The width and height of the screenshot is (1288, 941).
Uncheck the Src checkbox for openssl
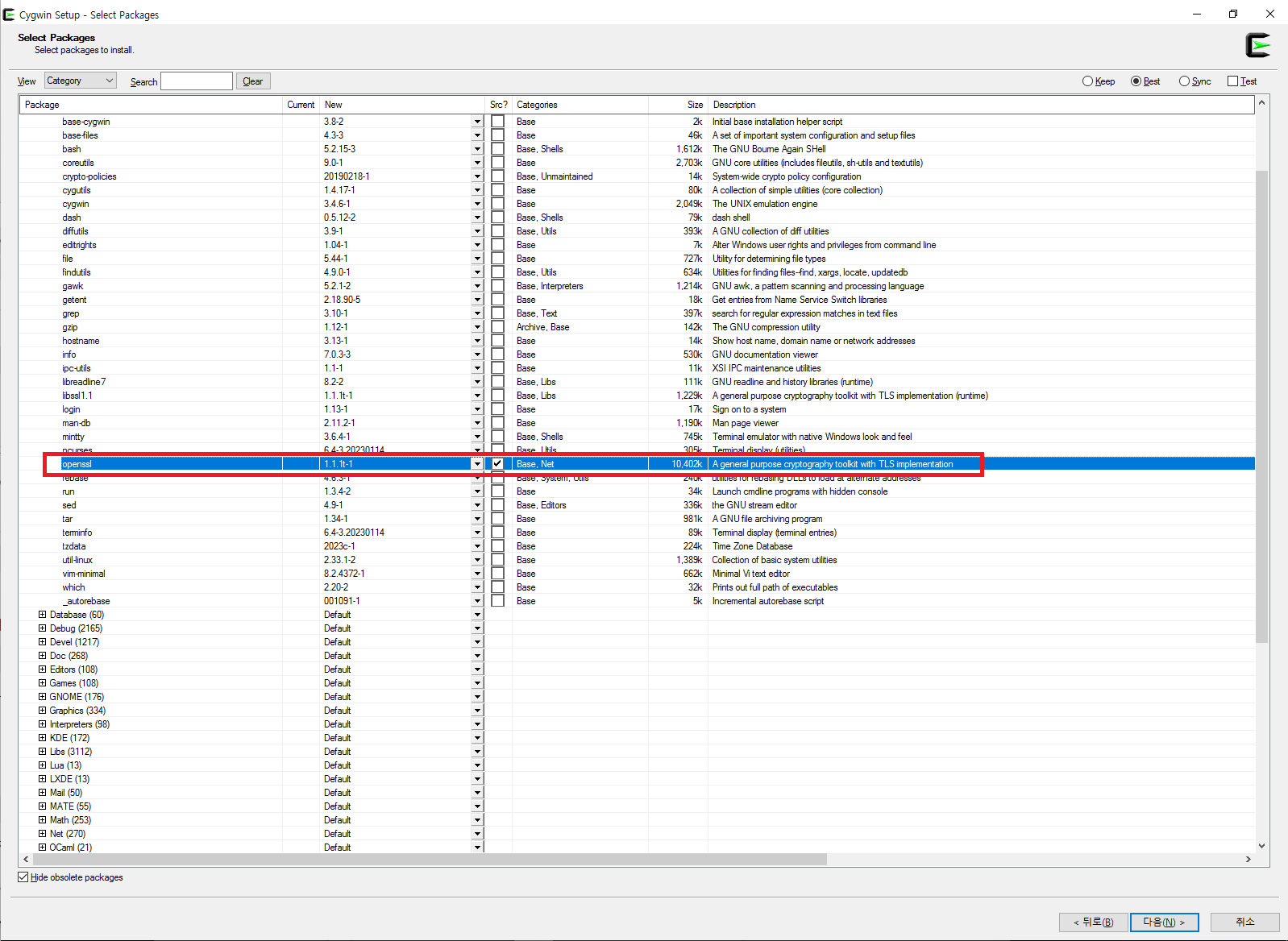point(498,464)
